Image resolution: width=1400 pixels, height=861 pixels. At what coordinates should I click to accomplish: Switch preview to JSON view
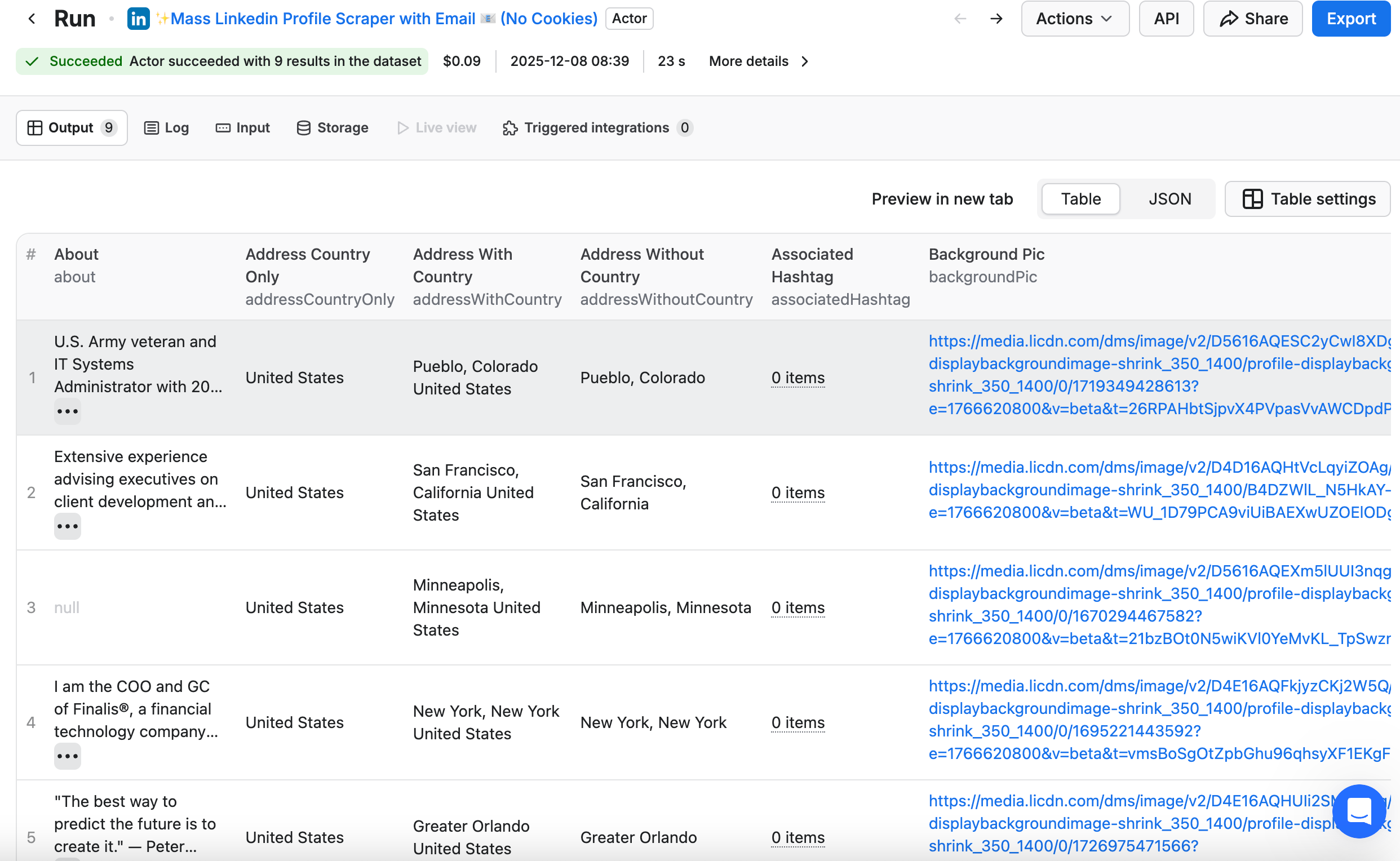click(1169, 199)
